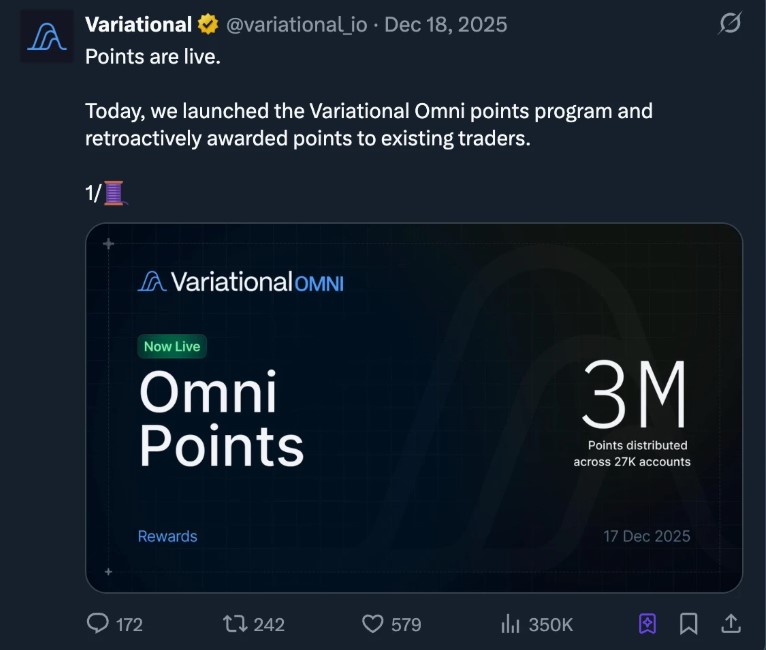Open the Dec 18, 2025 timestamp
This screenshot has width=766, height=650.
[x=448, y=24]
